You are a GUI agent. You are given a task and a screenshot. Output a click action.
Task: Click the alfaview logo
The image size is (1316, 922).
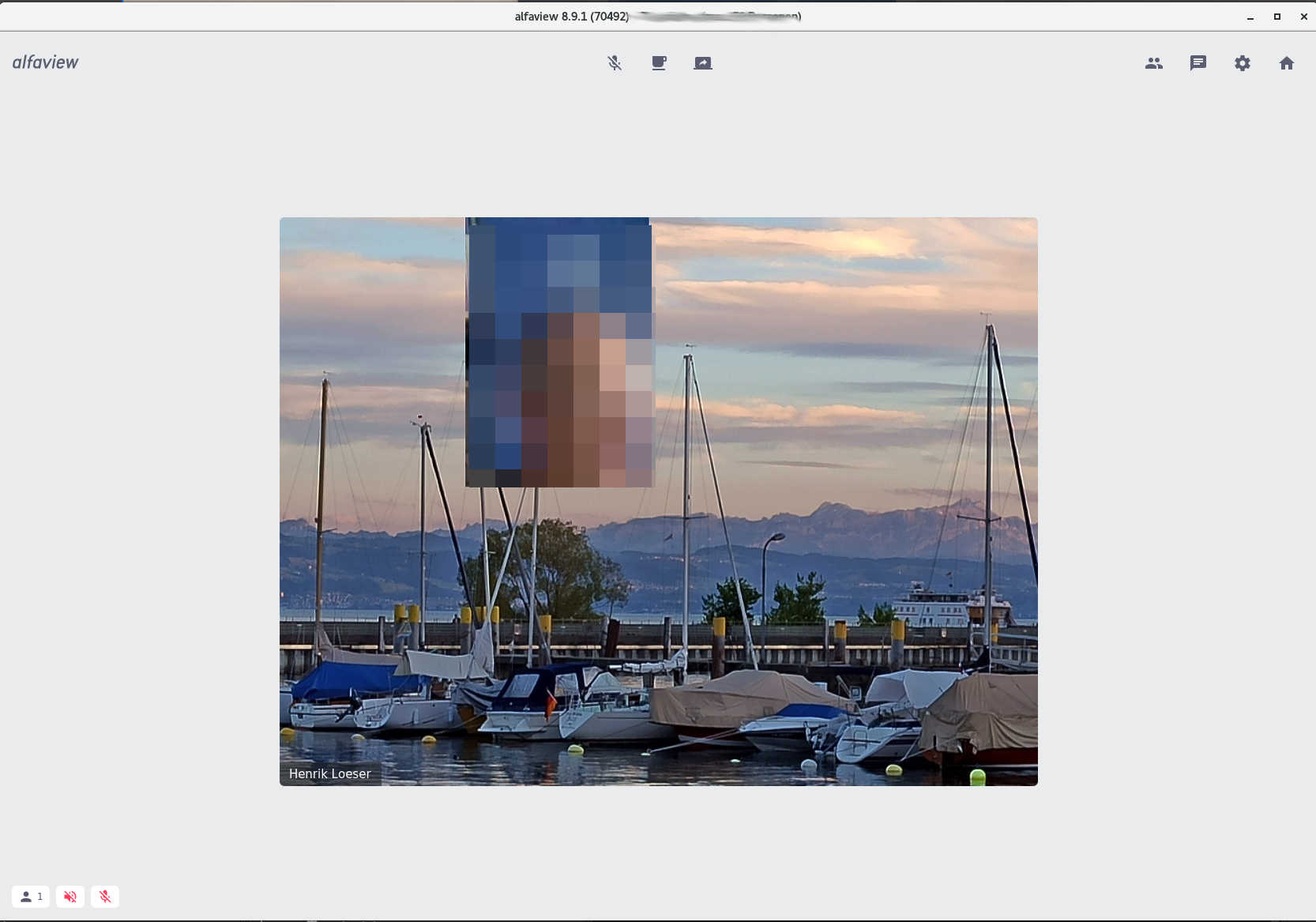[45, 62]
